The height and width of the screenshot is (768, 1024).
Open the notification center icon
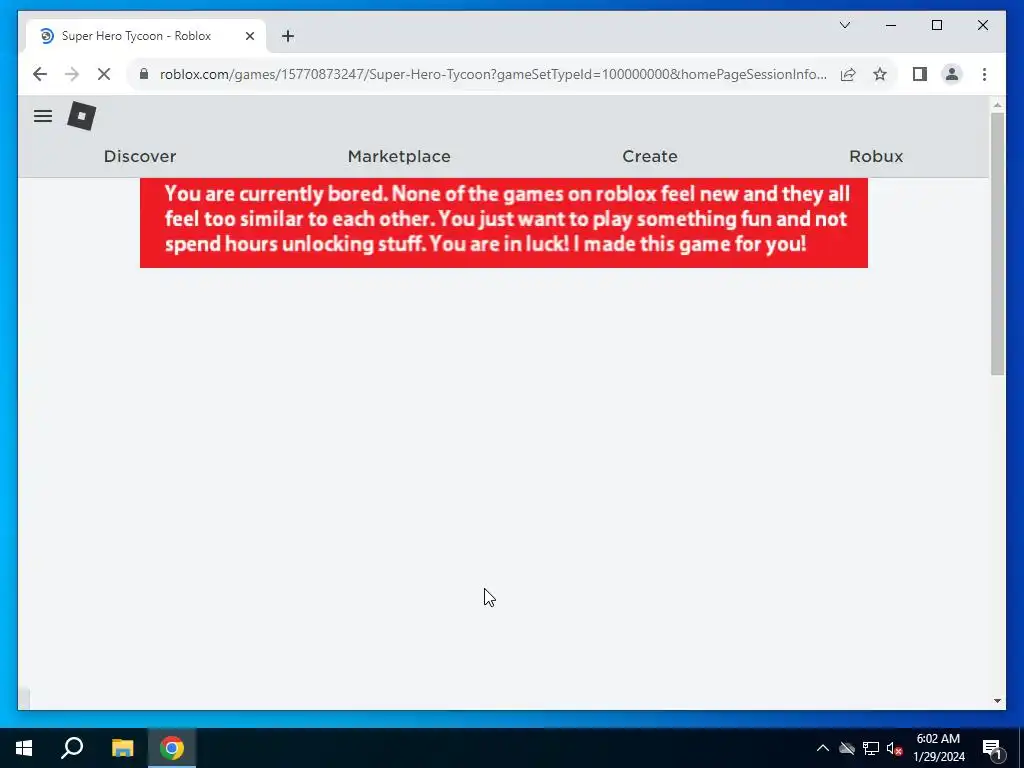coord(992,748)
